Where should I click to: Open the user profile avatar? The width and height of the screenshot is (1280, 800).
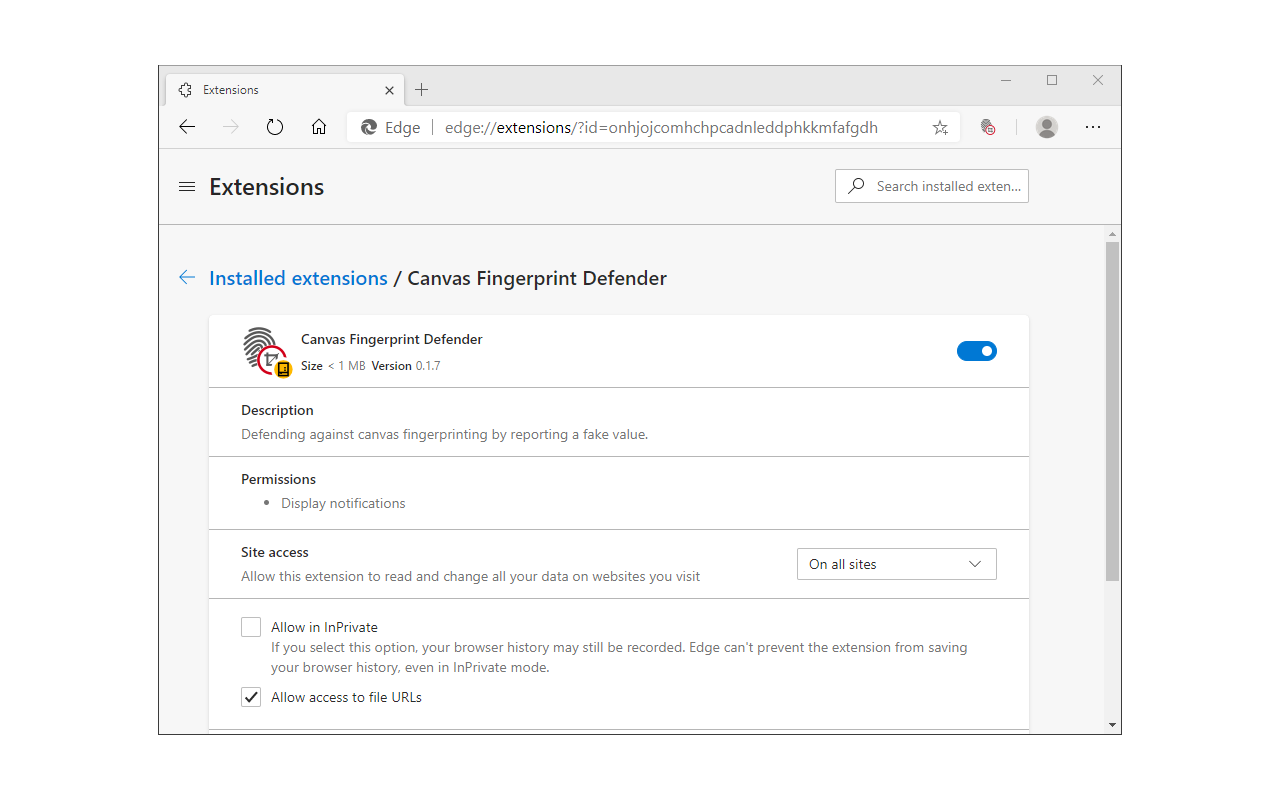[1047, 127]
